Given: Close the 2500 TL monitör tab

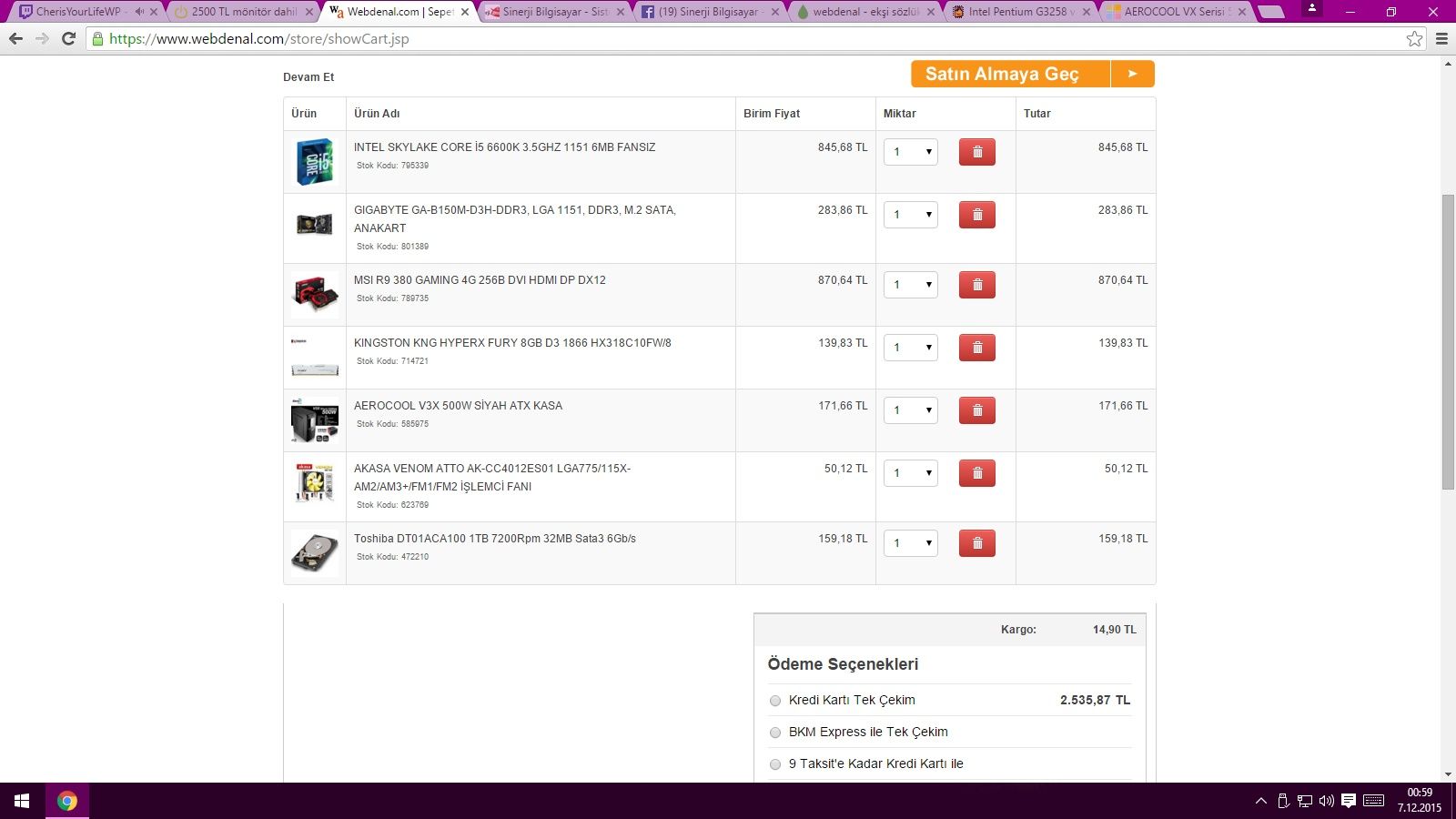Looking at the screenshot, I should (309, 12).
